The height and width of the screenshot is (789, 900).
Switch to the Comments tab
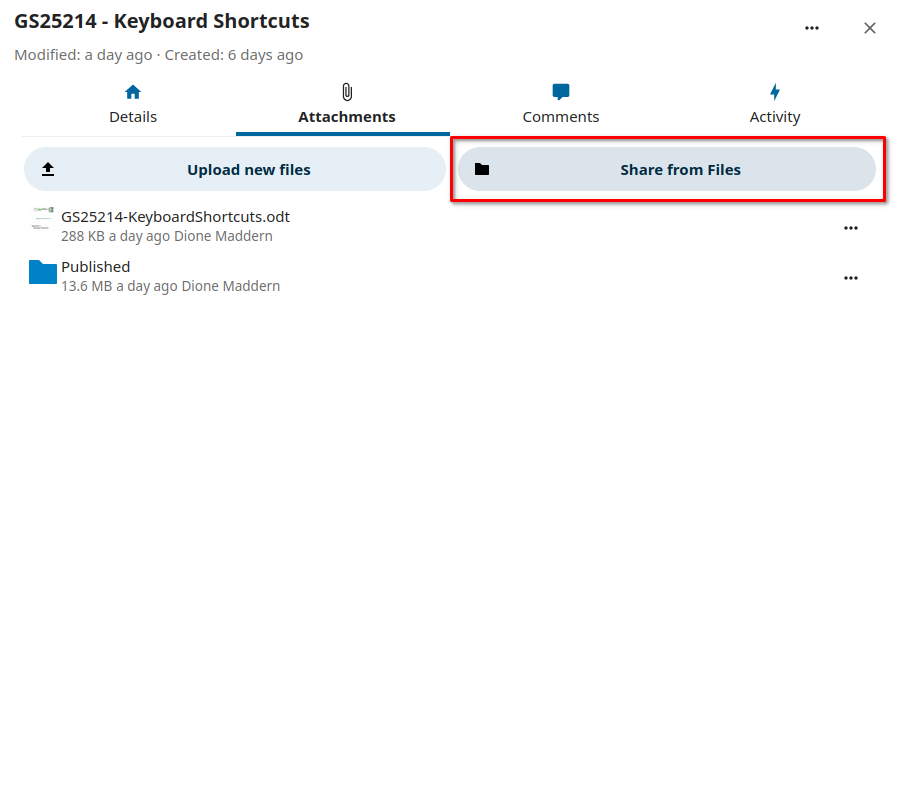coord(561,116)
